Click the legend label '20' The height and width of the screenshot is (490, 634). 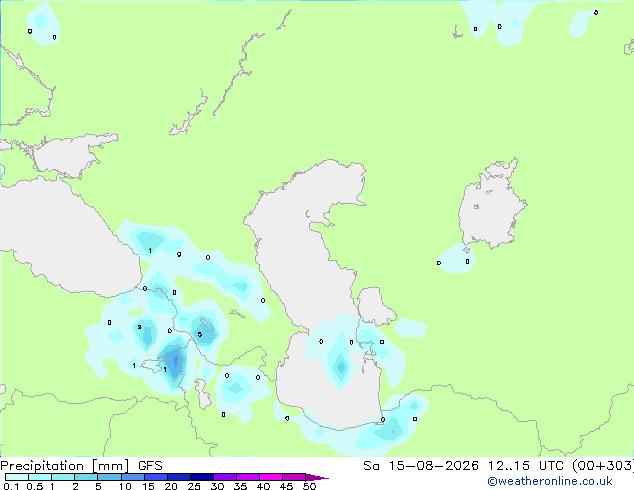tap(171, 486)
